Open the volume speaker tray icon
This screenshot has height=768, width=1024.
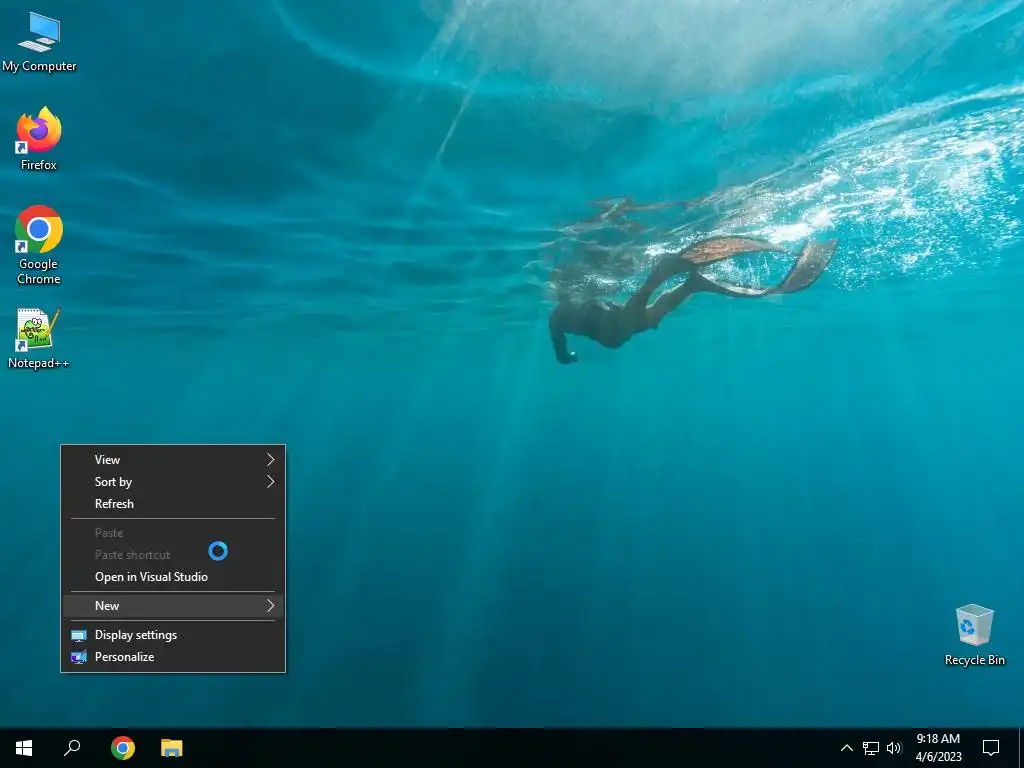pyautogui.click(x=894, y=748)
